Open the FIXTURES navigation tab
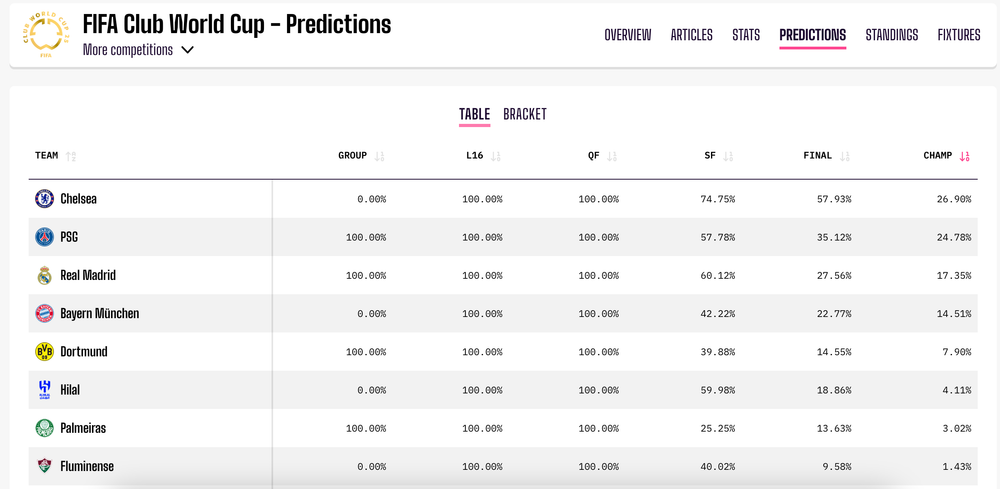Image resolution: width=1000 pixels, height=489 pixels. click(959, 35)
